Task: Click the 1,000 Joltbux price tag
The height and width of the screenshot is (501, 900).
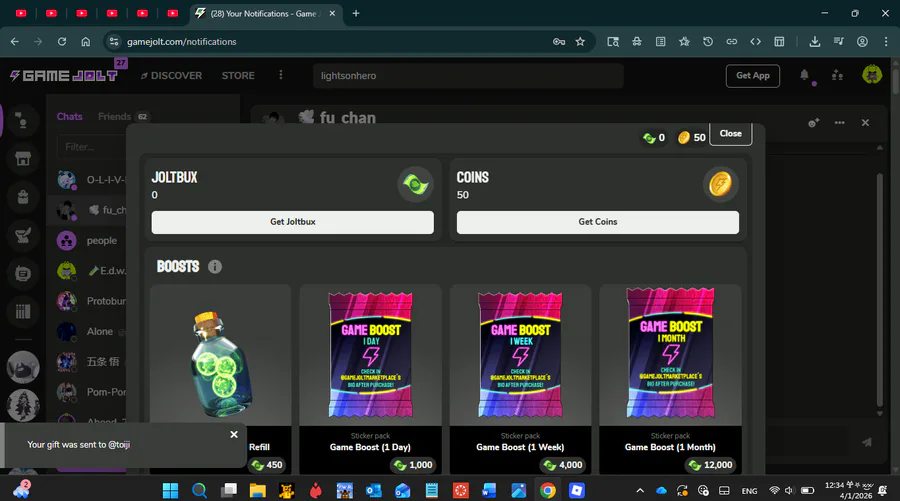Action: 413,465
